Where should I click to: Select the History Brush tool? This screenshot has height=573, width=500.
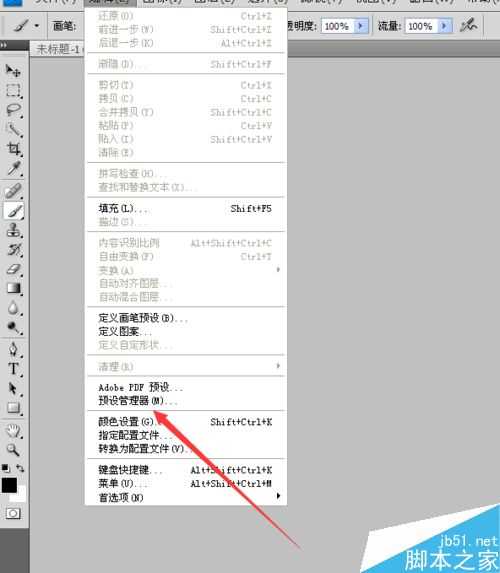[x=13, y=250]
